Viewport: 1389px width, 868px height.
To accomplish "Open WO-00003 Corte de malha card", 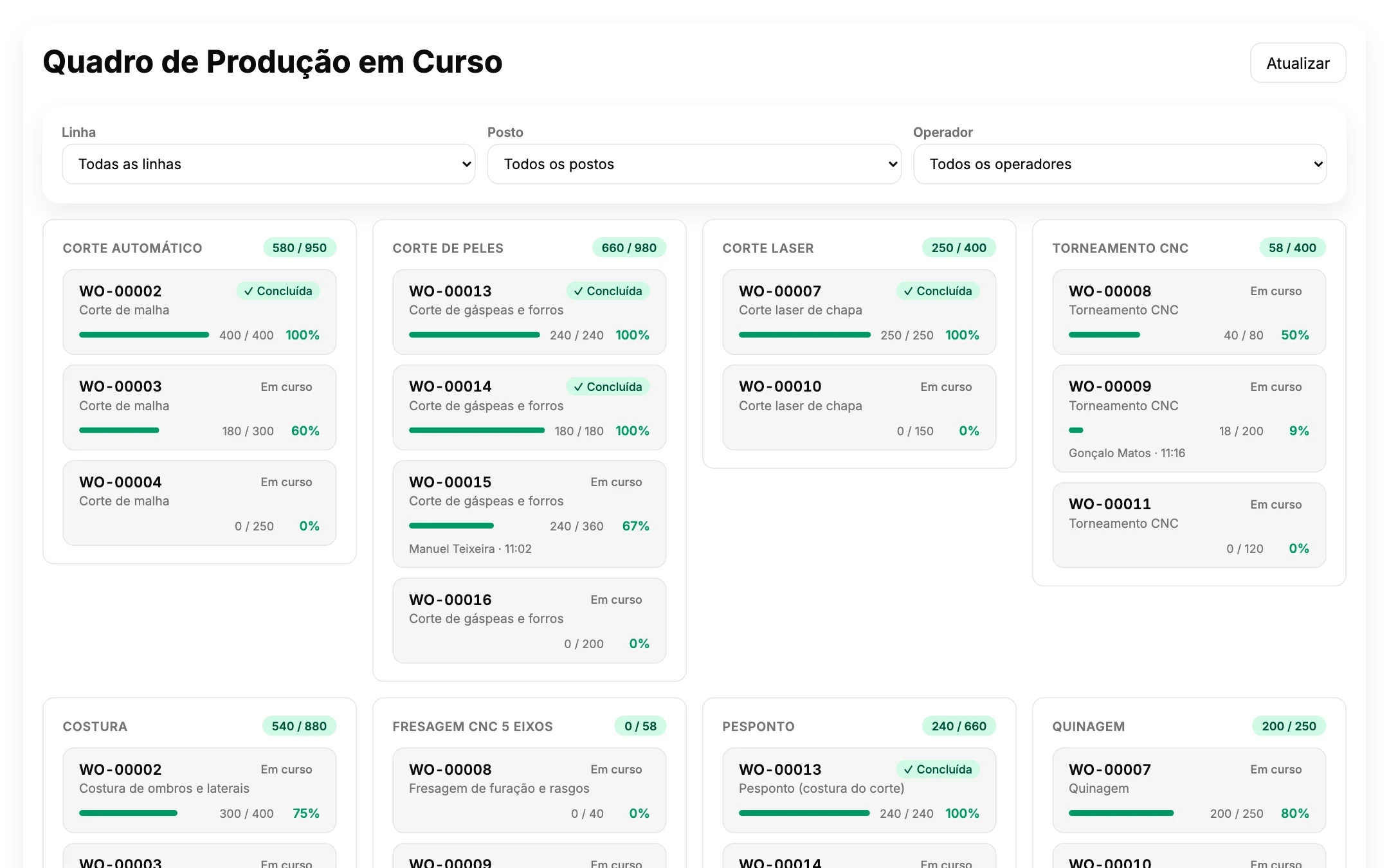I will [x=199, y=408].
